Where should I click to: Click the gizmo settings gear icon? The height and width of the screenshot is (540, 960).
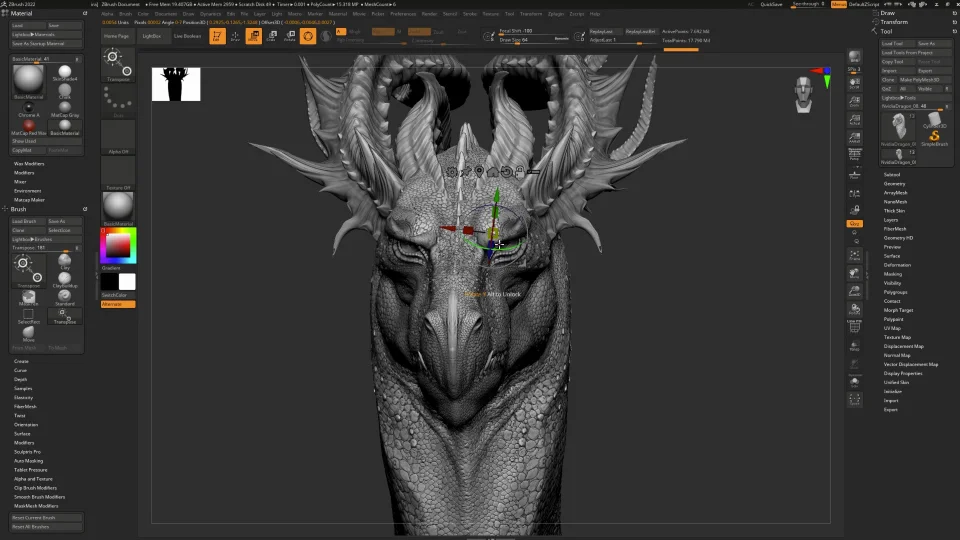[x=452, y=172]
